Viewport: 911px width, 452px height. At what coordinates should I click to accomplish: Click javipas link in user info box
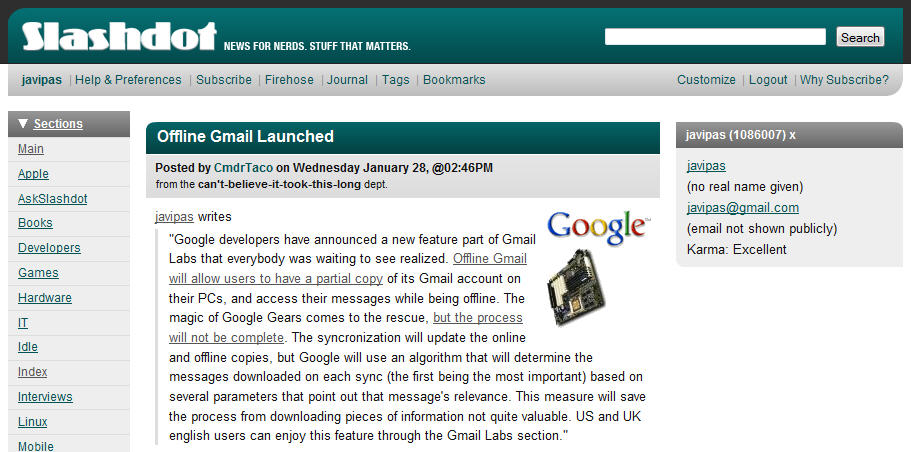[x=706, y=166]
